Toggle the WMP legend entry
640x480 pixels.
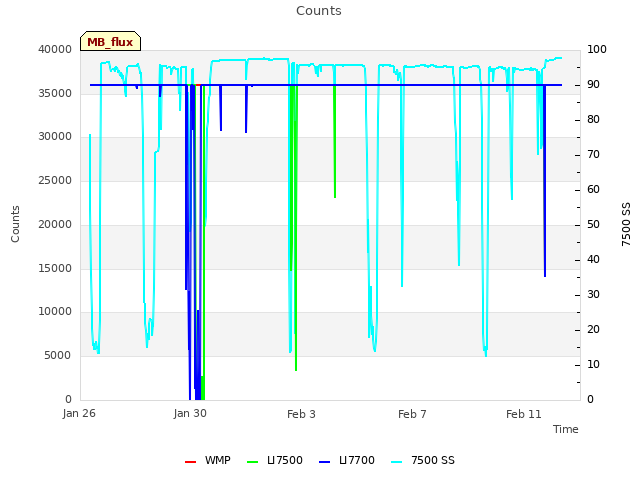[x=208, y=460]
